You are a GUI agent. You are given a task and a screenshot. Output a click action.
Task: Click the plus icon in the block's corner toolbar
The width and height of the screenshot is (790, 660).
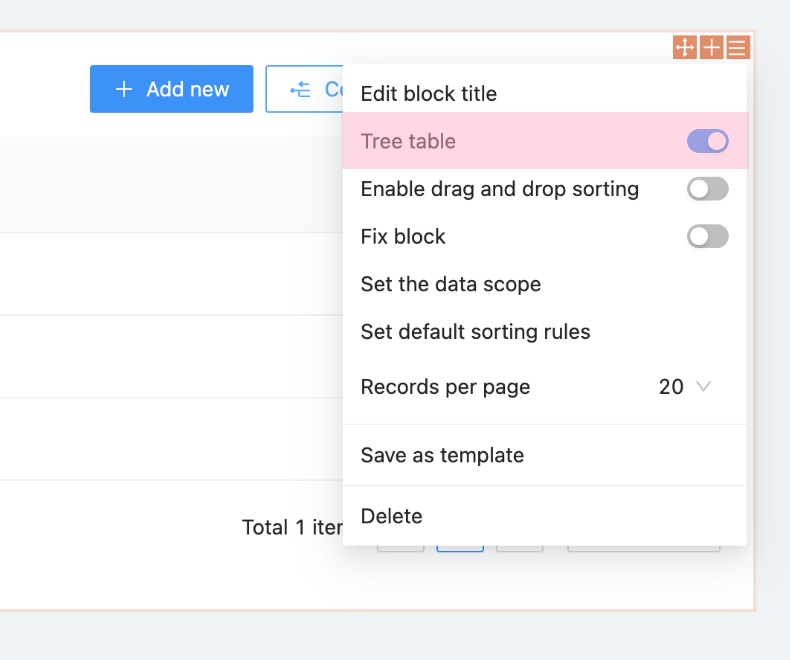[x=711, y=48]
